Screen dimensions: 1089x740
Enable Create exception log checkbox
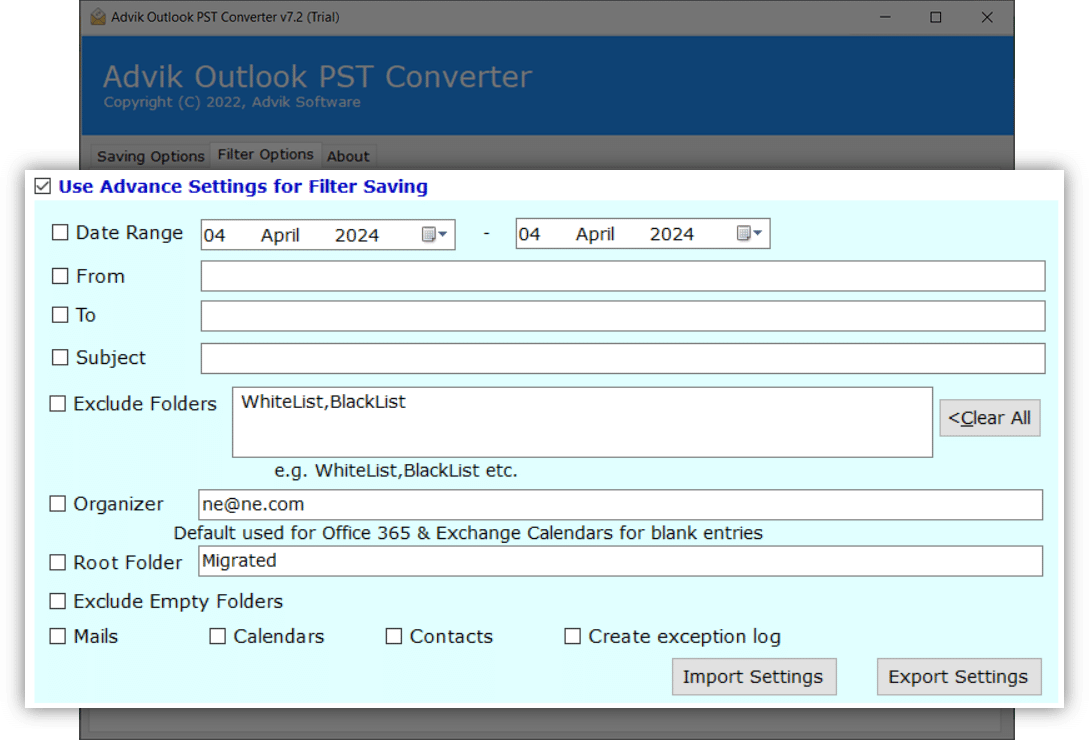point(572,636)
